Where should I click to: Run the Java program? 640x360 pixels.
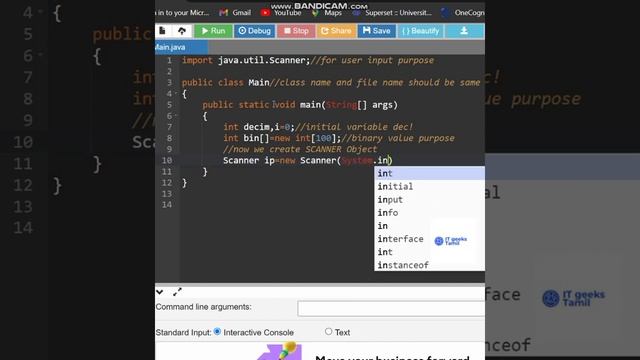213,31
